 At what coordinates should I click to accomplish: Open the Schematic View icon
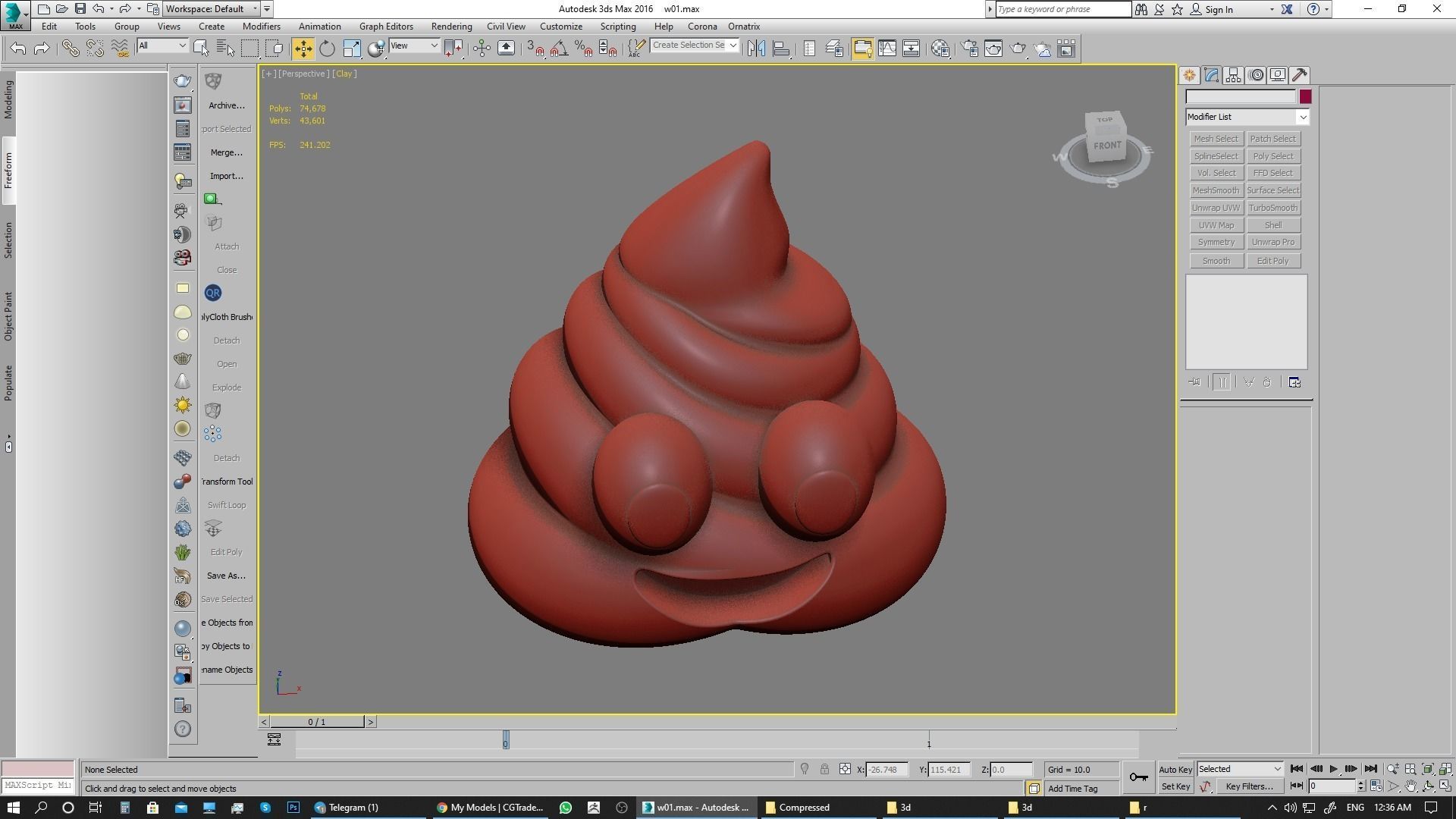pyautogui.click(x=911, y=49)
